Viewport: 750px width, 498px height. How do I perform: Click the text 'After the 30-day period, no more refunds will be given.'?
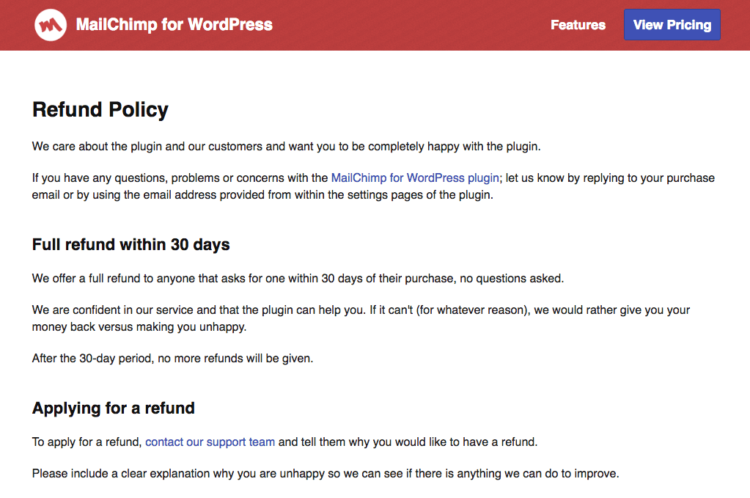[x=173, y=358]
